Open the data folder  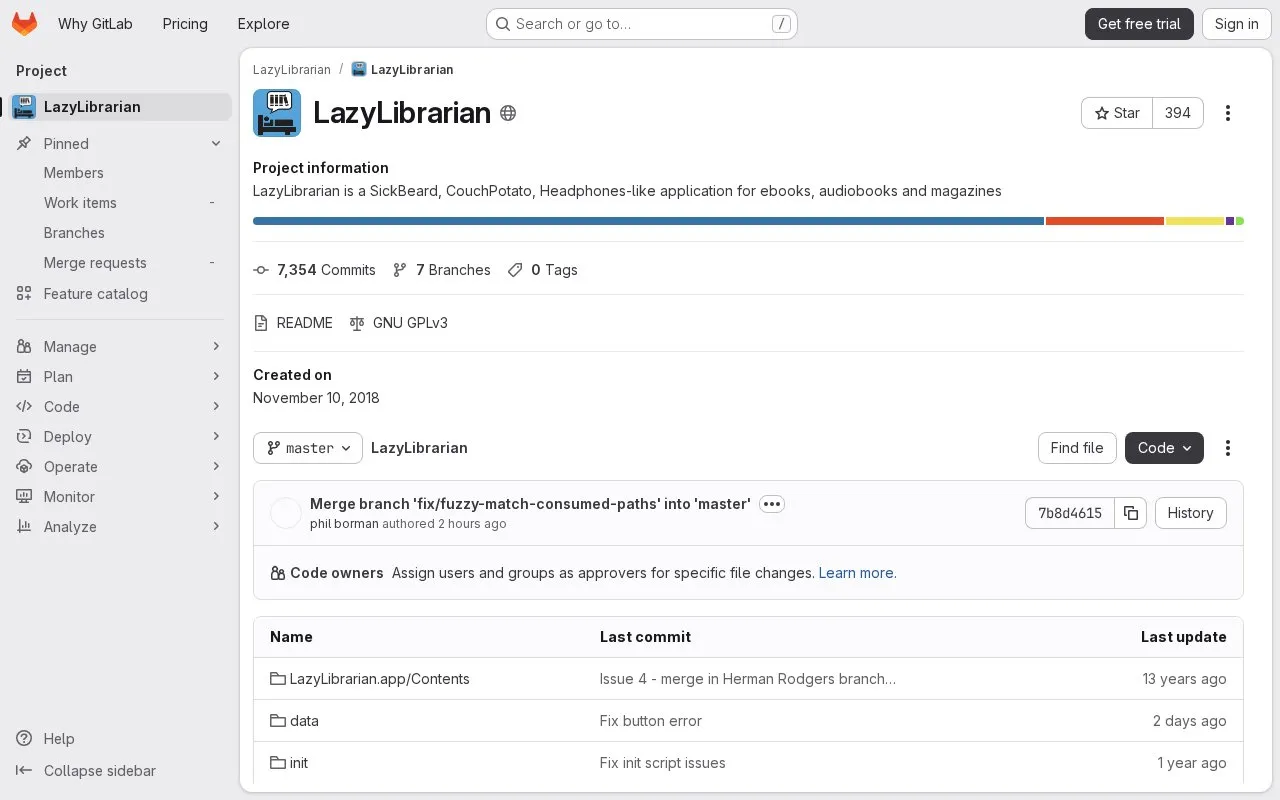(304, 721)
